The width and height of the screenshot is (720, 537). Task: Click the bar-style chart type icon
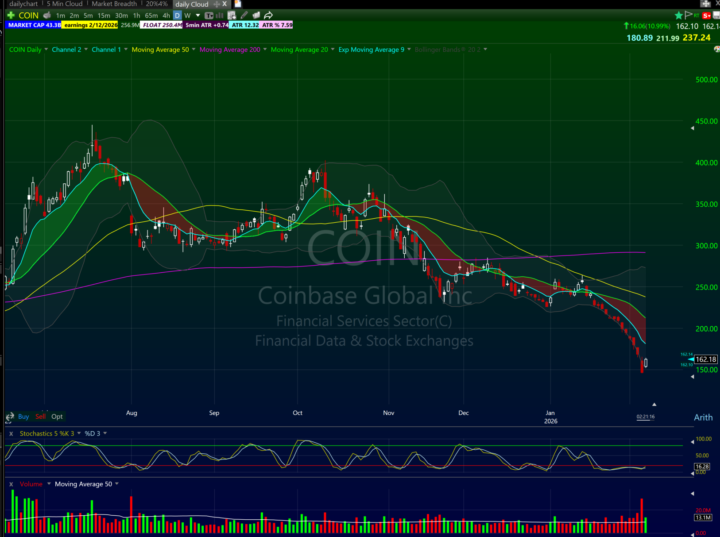pos(219,16)
